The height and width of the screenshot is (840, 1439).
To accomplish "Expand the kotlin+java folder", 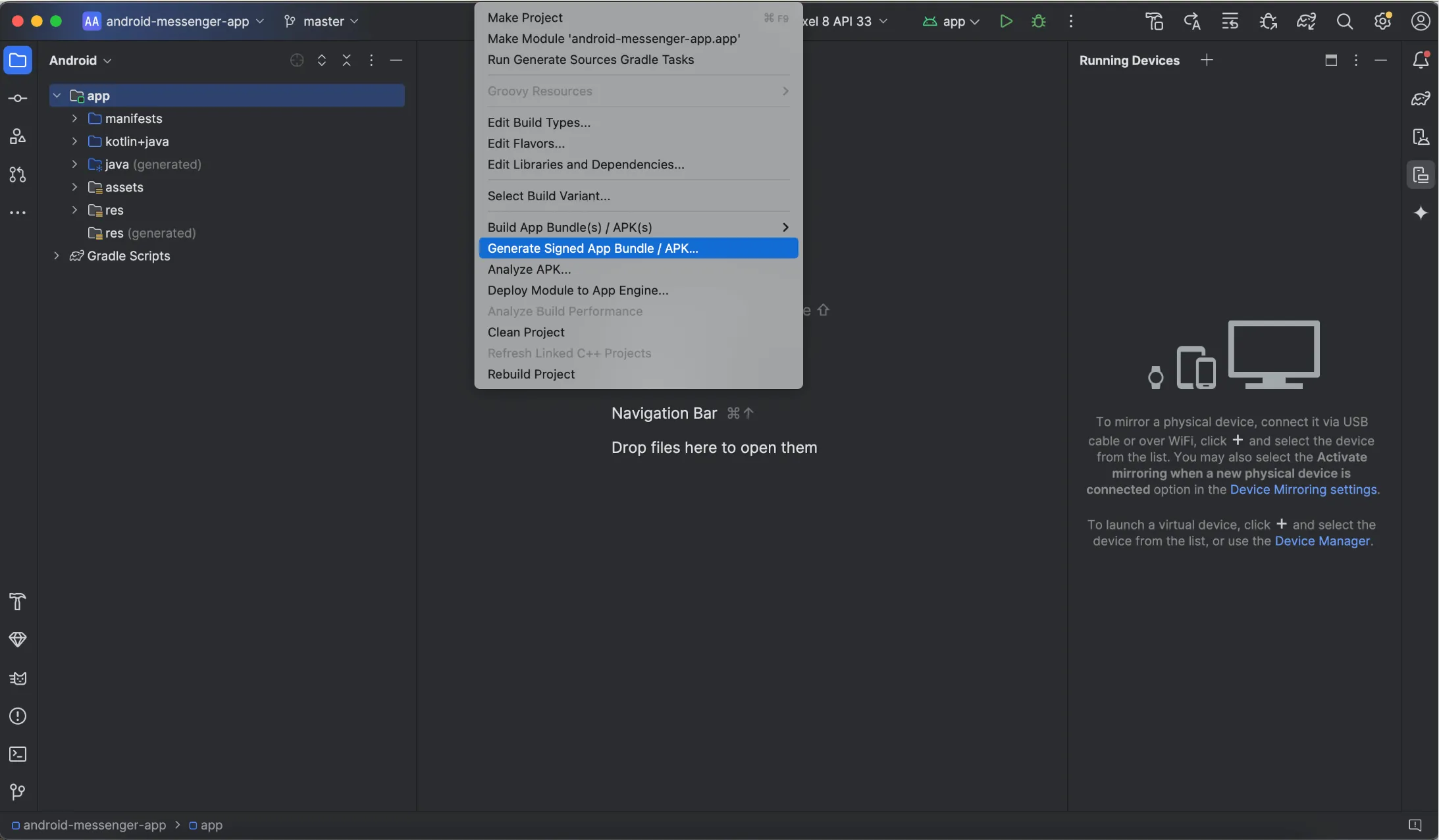I will [75, 142].
